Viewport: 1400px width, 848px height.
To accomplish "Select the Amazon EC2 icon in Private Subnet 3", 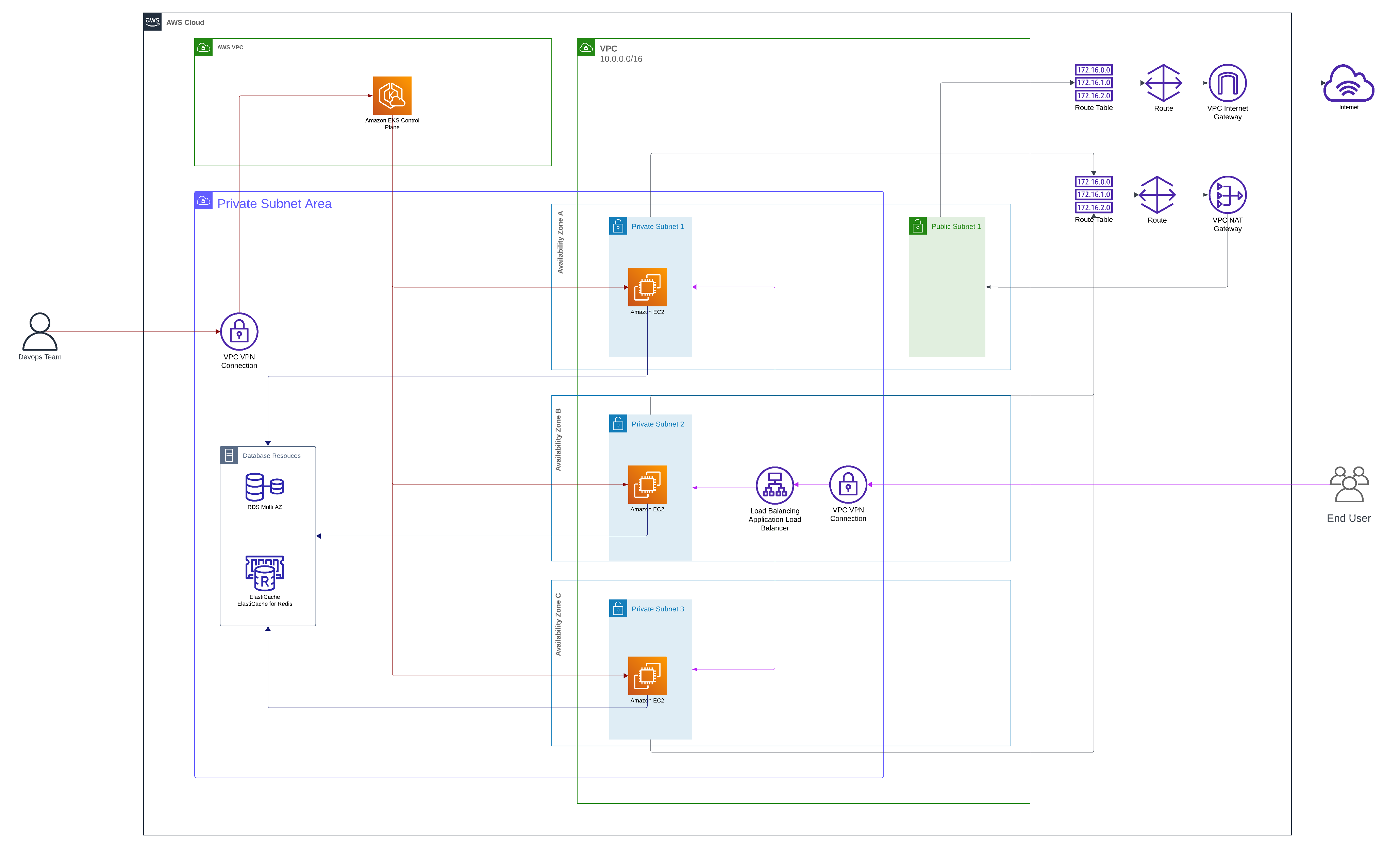I will (x=647, y=676).
